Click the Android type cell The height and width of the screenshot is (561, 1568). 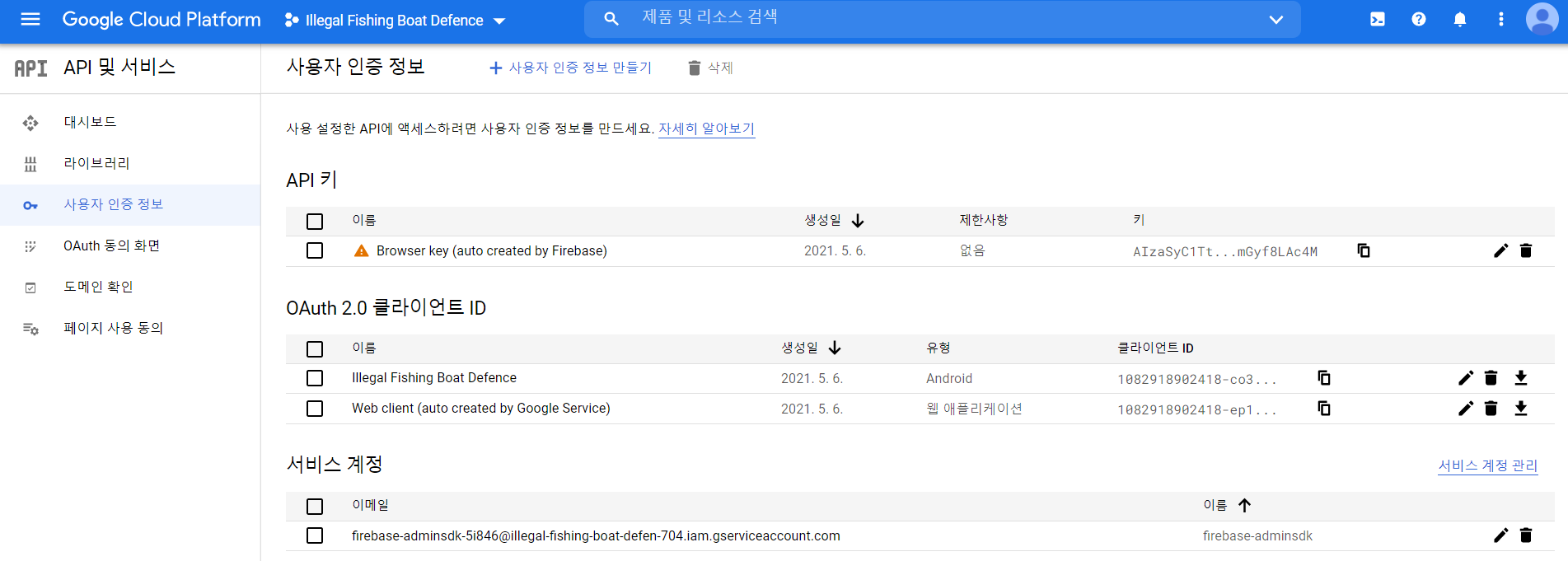pyautogui.click(x=949, y=378)
